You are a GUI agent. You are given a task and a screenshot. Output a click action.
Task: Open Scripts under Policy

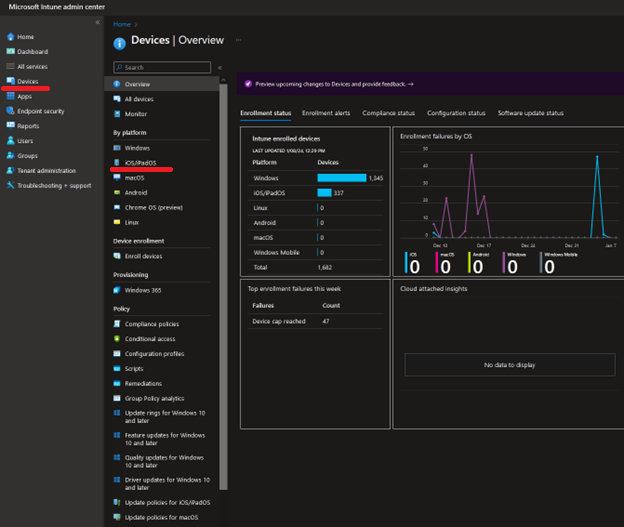click(x=134, y=369)
